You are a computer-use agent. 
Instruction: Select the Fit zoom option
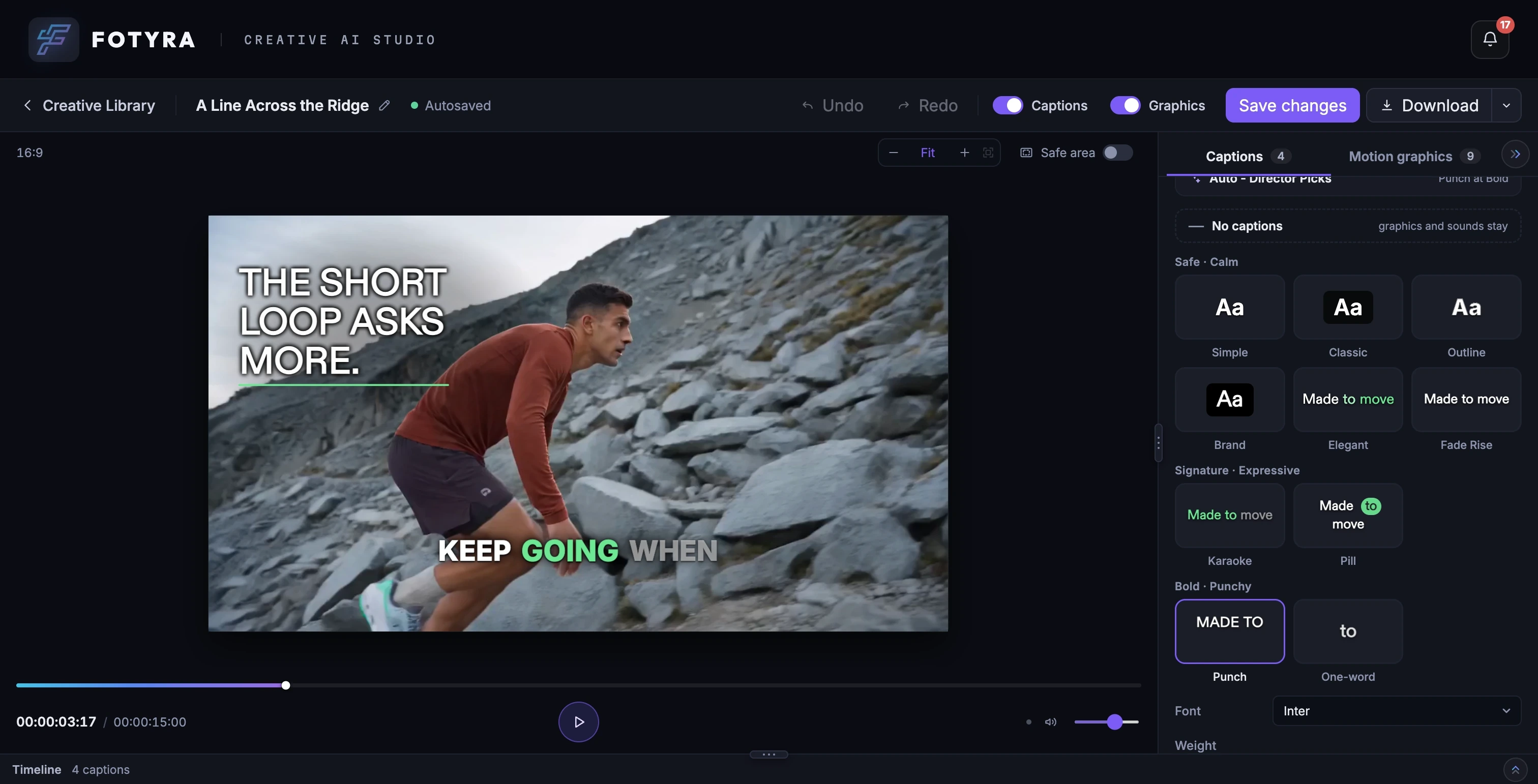click(927, 153)
